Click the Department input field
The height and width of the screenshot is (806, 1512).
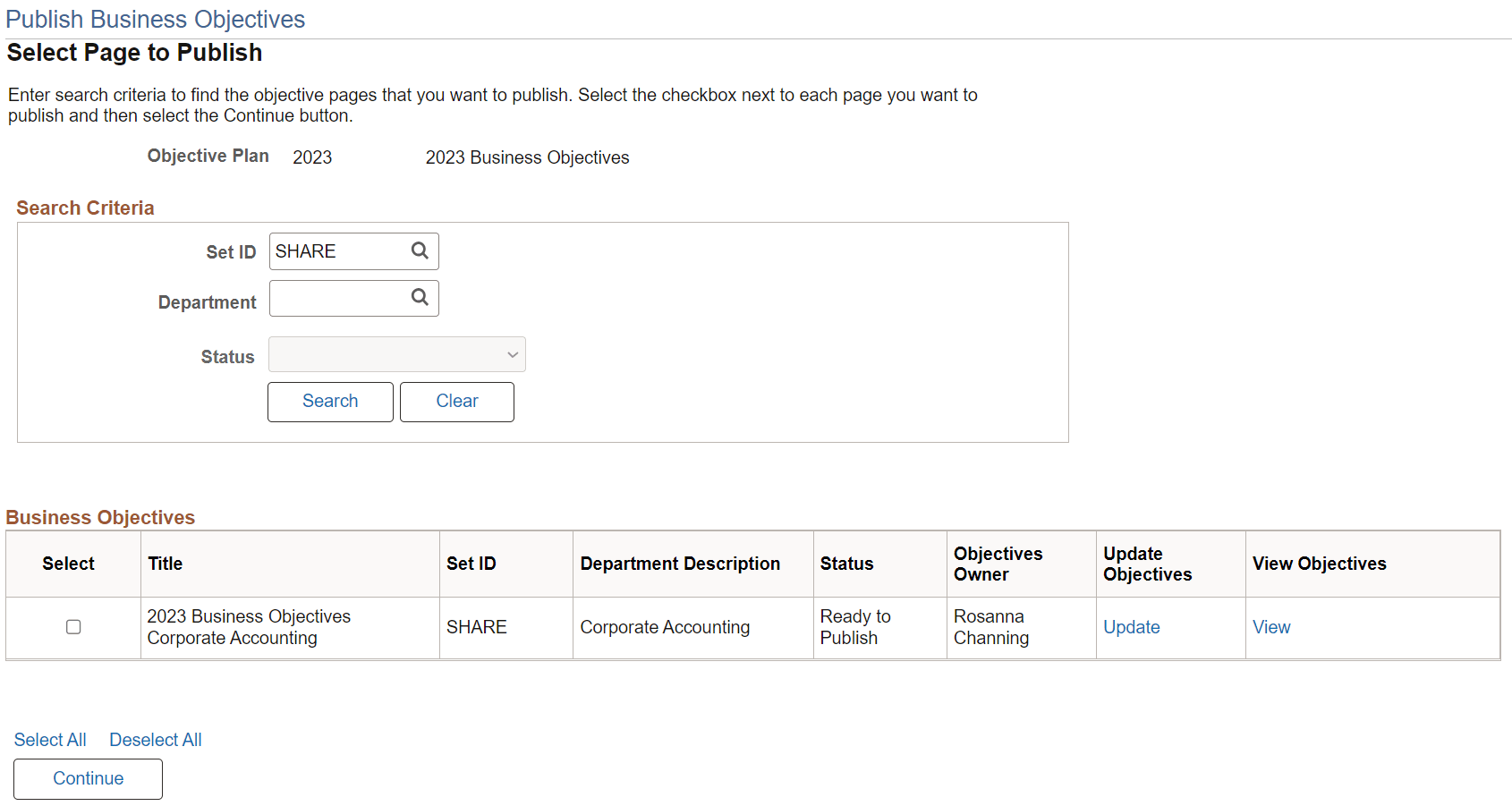click(340, 298)
